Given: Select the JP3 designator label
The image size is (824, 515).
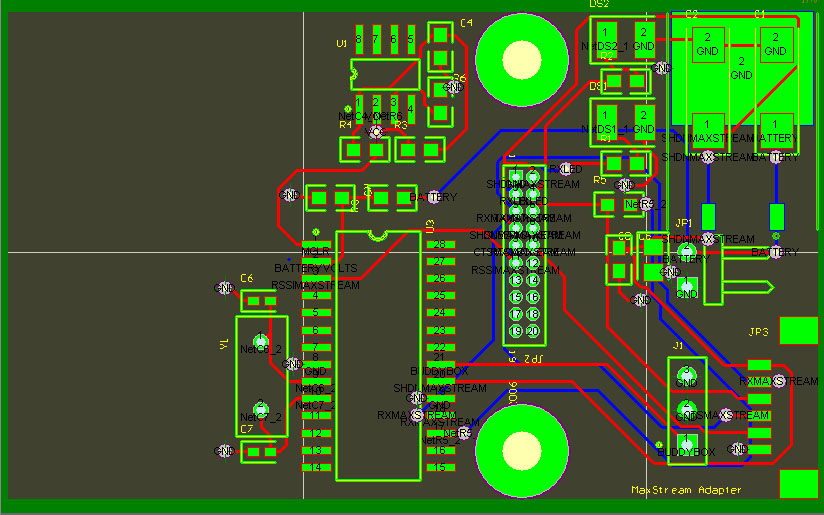Looking at the screenshot, I should (x=759, y=332).
